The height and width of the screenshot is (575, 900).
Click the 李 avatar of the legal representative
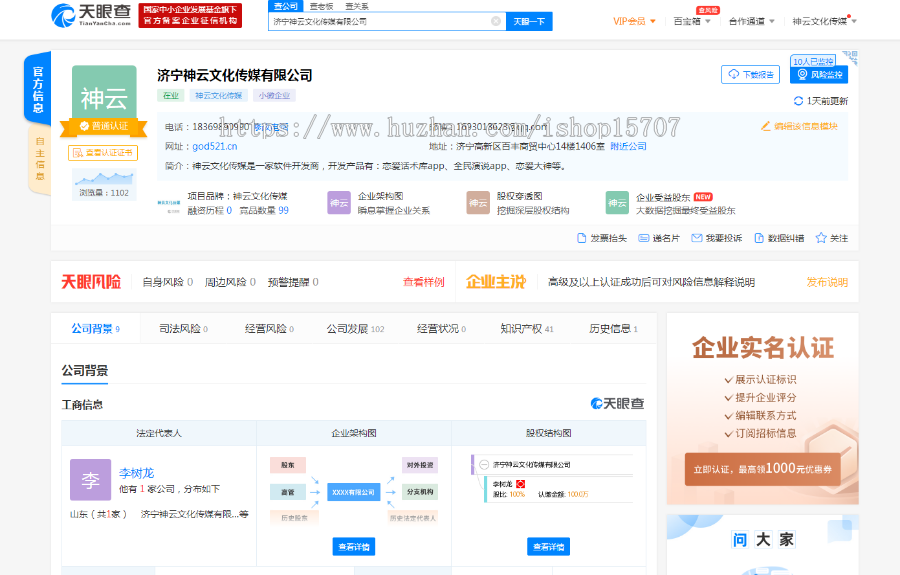tap(90, 480)
